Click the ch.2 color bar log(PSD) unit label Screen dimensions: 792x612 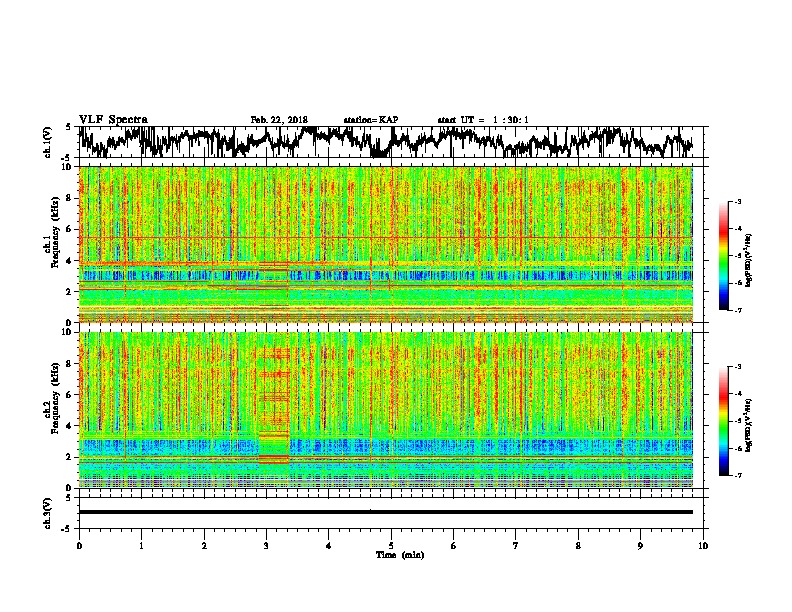[x=748, y=425]
